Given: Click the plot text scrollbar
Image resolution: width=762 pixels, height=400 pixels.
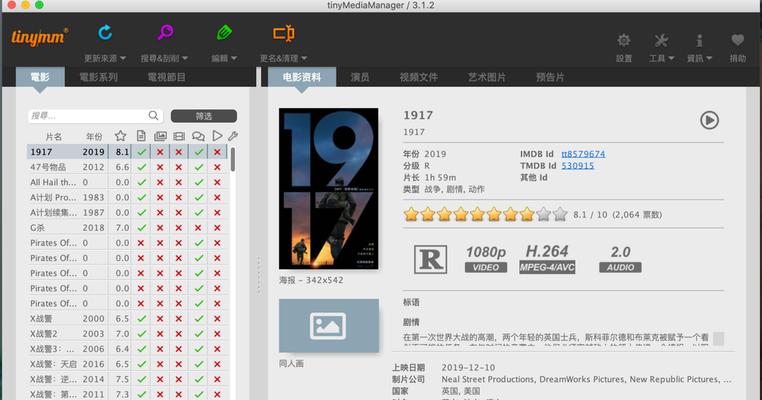Looking at the screenshot, I should (719, 338).
